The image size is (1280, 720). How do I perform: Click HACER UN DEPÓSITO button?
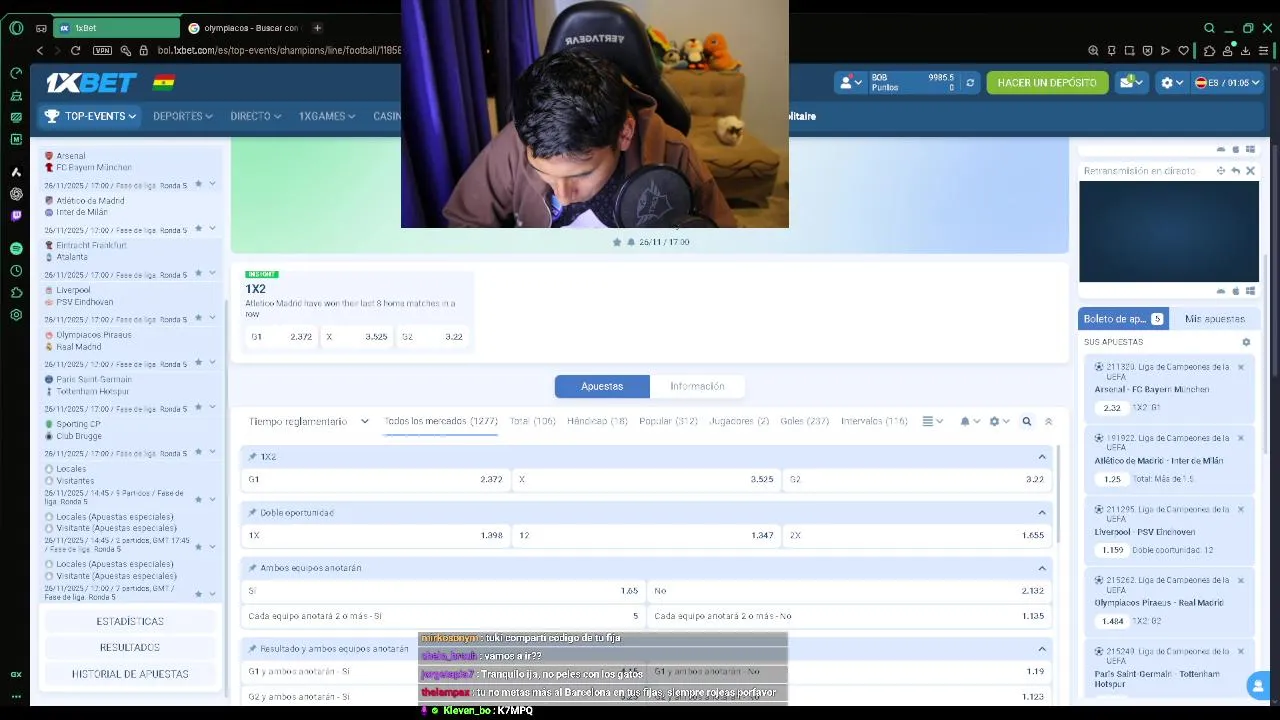[x=1047, y=83]
